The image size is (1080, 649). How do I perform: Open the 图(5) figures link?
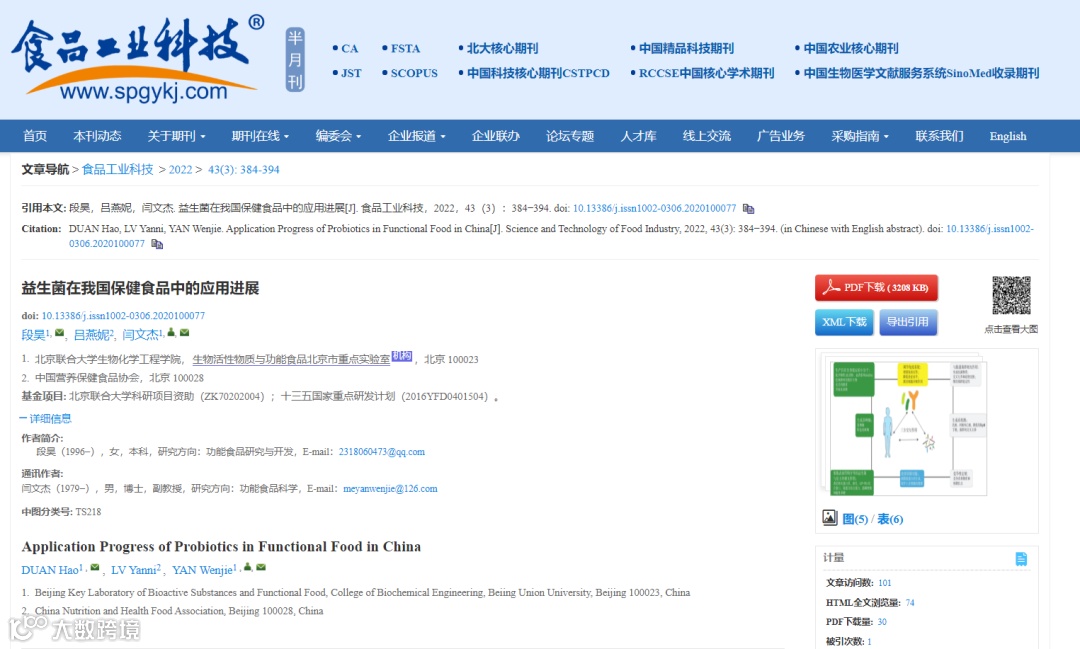coord(855,519)
